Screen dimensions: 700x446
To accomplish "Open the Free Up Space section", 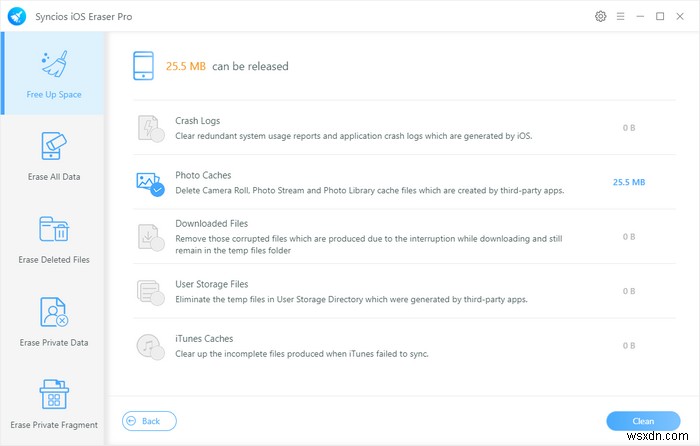I will point(54,73).
